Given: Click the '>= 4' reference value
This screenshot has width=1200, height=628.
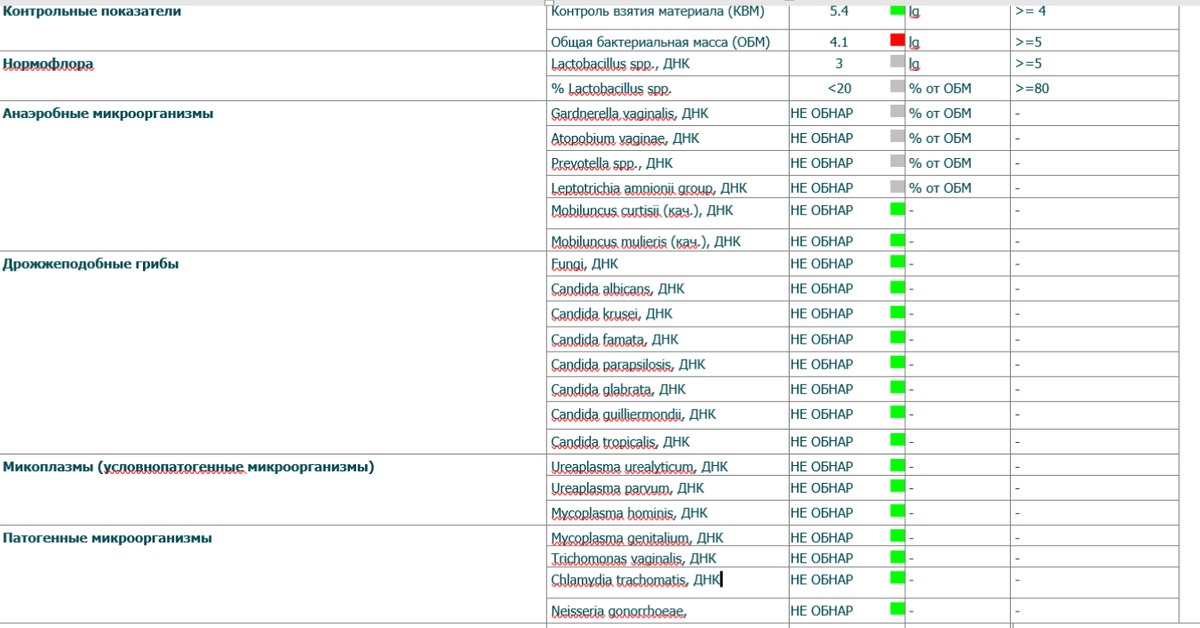Looking at the screenshot, I should 1030,12.
